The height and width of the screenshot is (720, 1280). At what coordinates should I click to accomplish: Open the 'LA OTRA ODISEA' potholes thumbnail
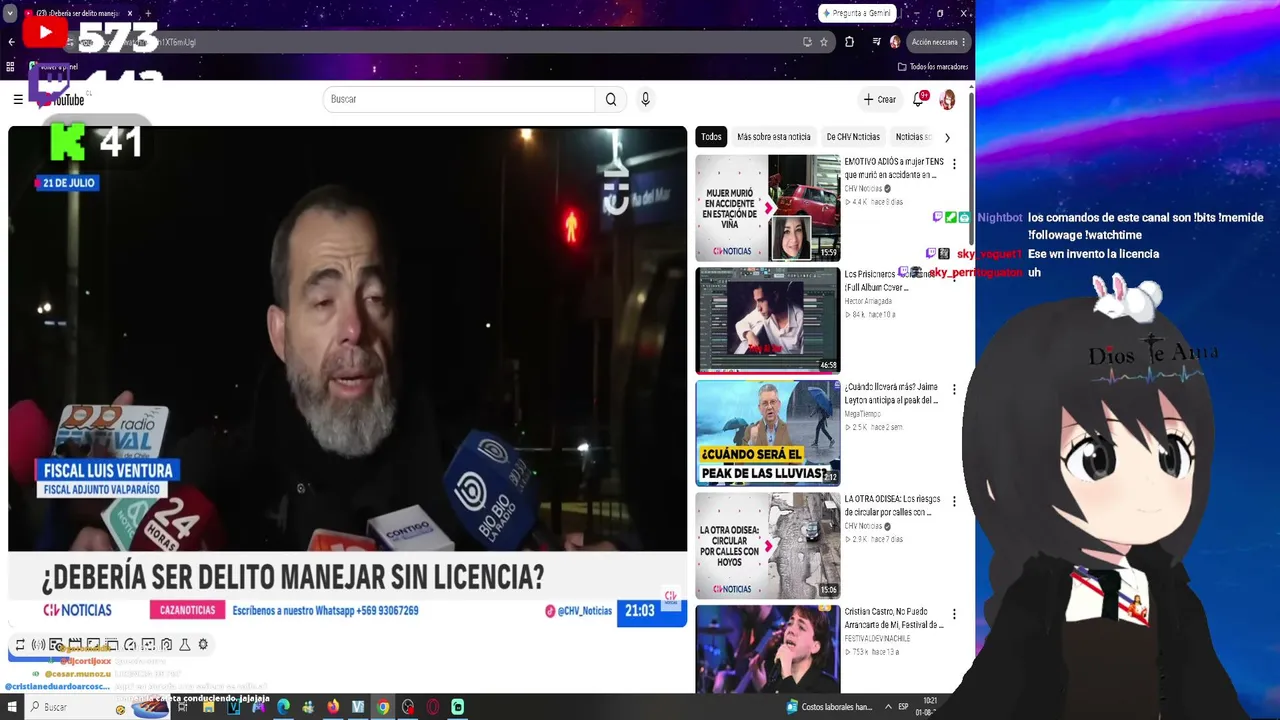click(768, 546)
